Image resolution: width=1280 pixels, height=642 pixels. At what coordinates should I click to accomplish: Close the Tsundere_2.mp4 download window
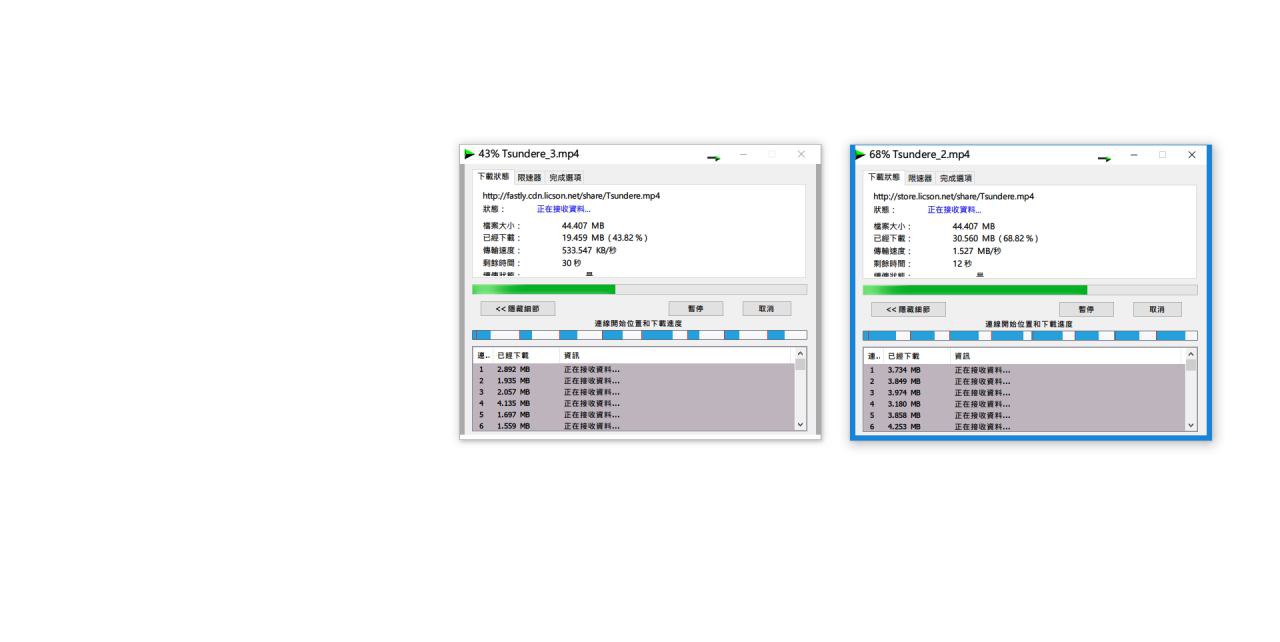pyautogui.click(x=1191, y=155)
